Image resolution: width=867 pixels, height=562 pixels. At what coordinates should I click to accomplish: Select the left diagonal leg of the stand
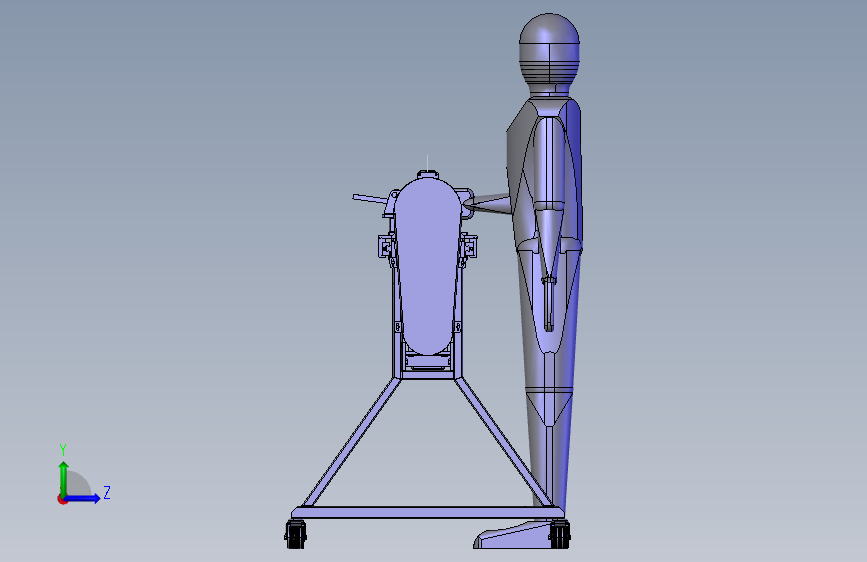click(352, 442)
